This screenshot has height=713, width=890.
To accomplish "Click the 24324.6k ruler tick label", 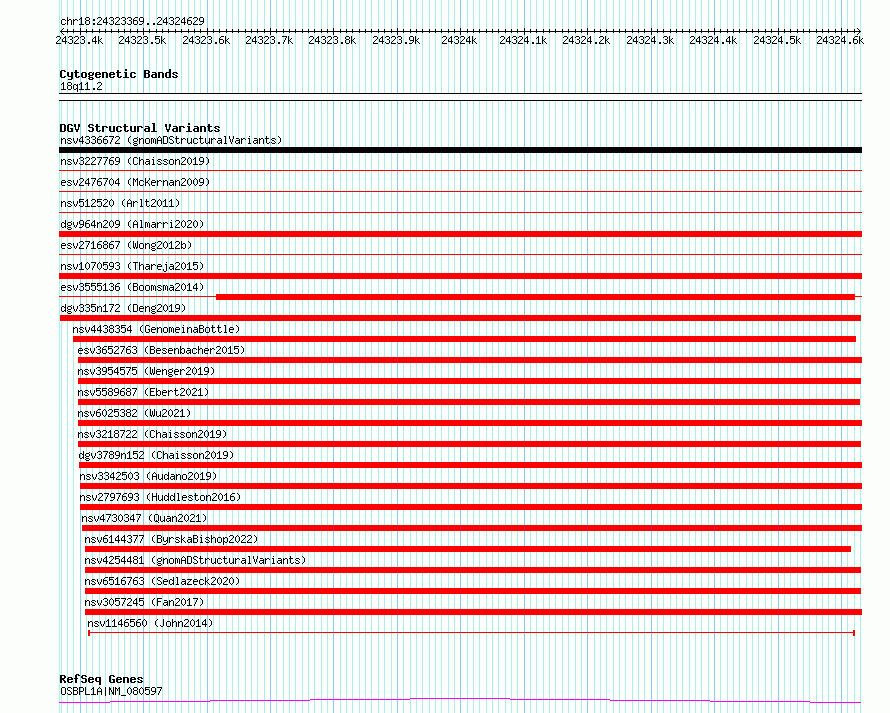I will click(x=840, y=40).
